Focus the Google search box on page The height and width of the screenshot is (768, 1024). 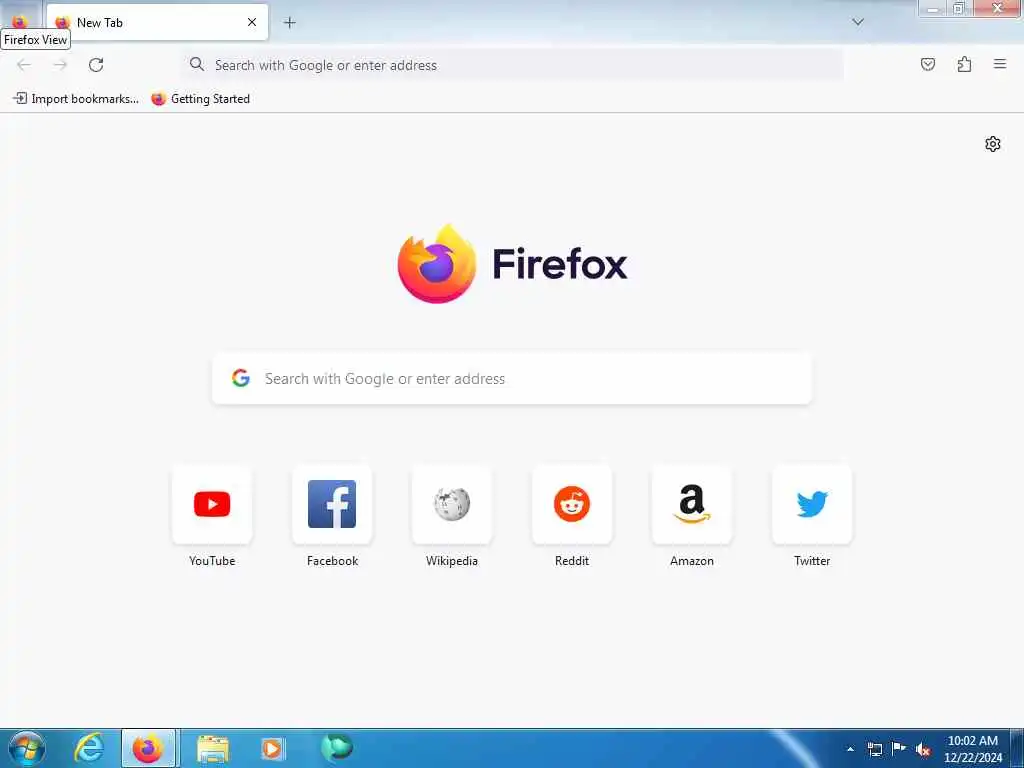(512, 379)
